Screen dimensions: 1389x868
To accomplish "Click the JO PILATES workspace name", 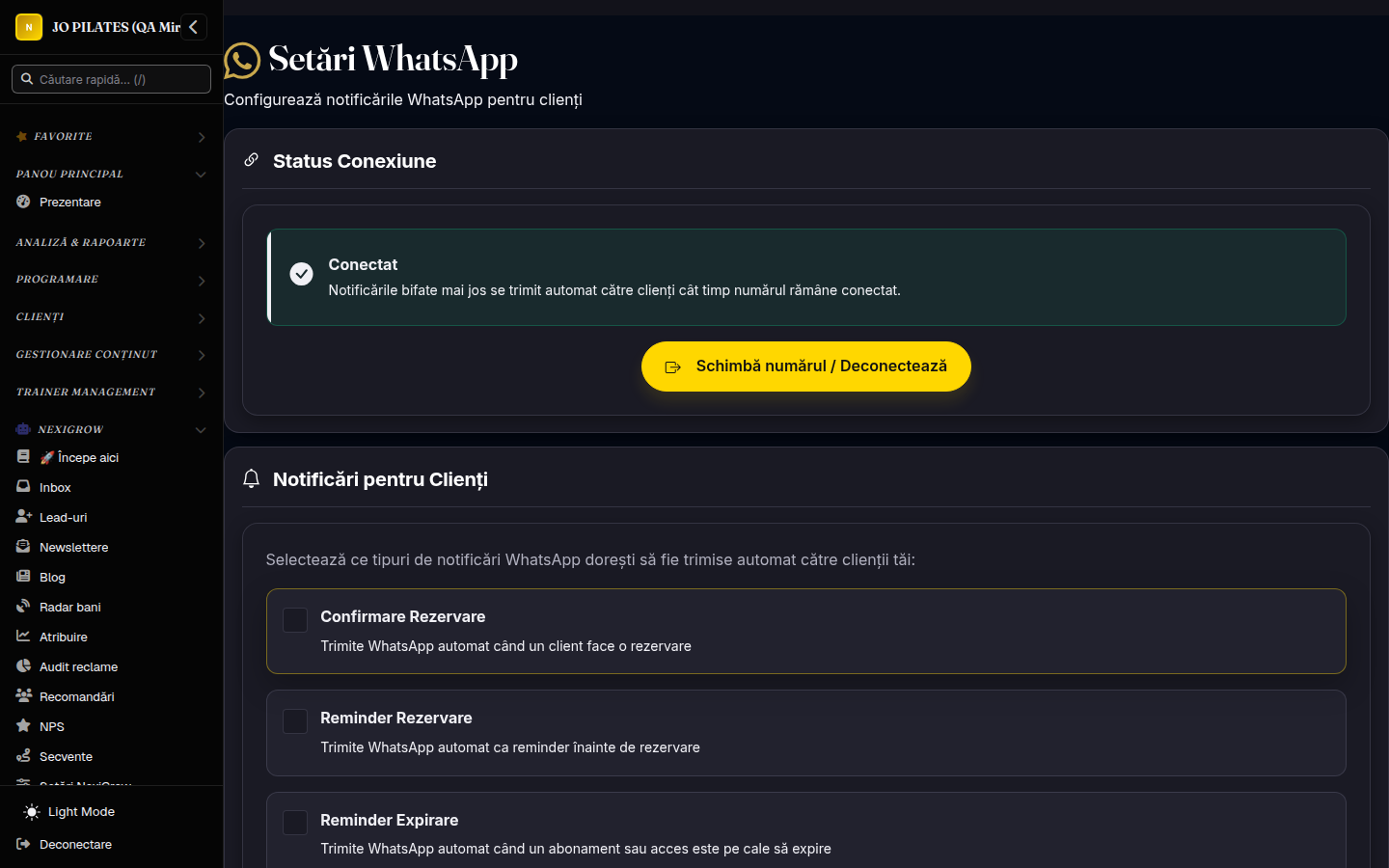I will click(116, 27).
